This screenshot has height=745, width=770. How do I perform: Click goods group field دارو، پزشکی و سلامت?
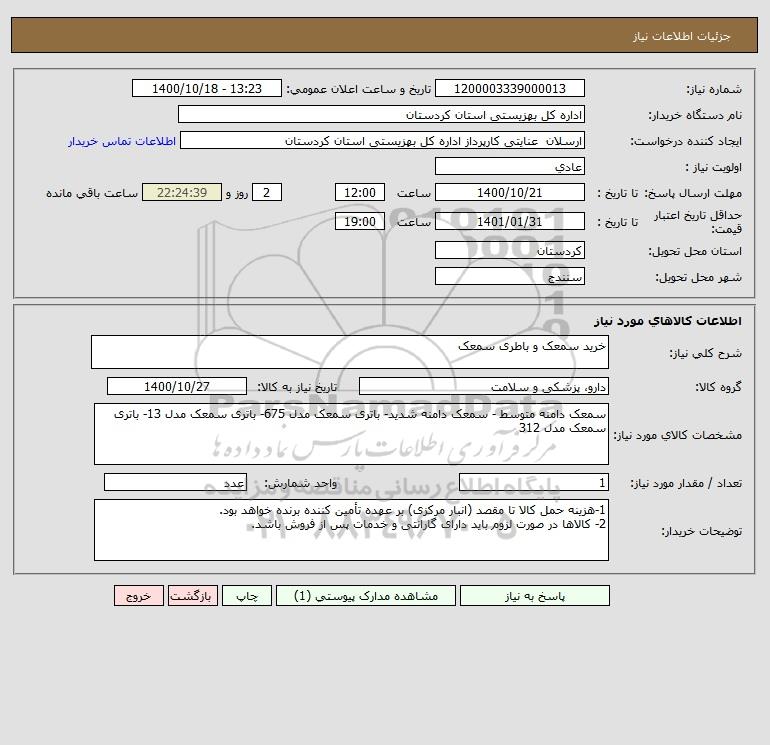[x=484, y=386]
